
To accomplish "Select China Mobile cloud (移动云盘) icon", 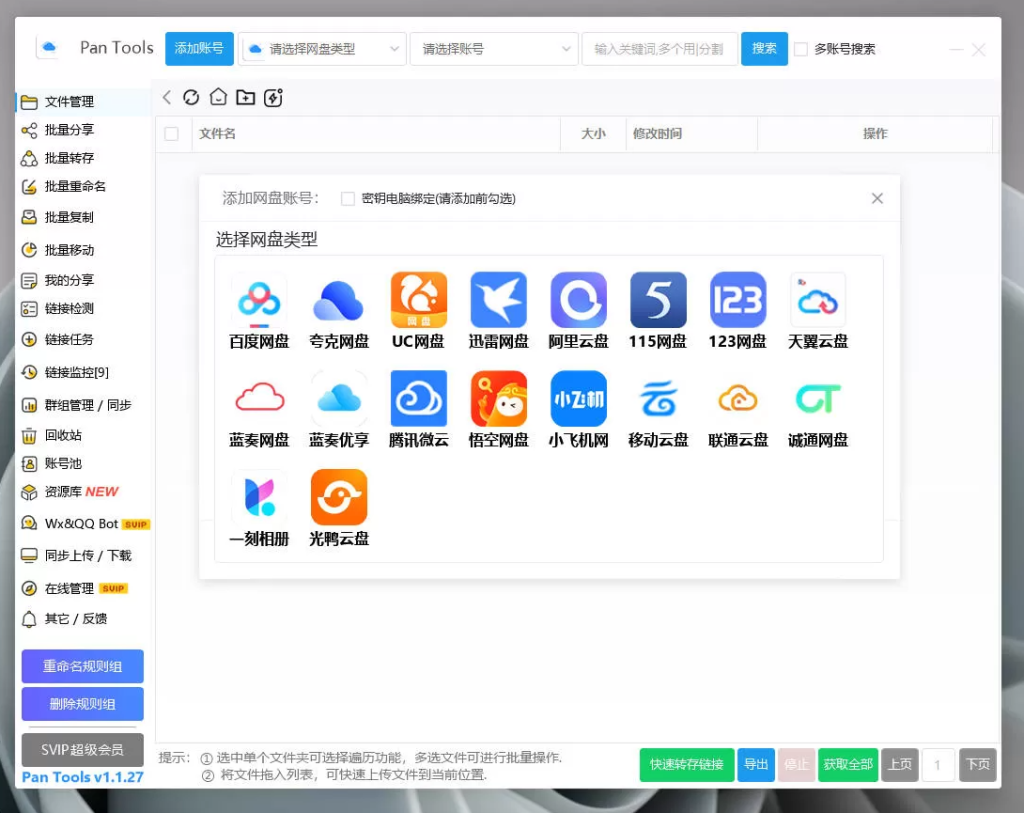I will (x=658, y=398).
